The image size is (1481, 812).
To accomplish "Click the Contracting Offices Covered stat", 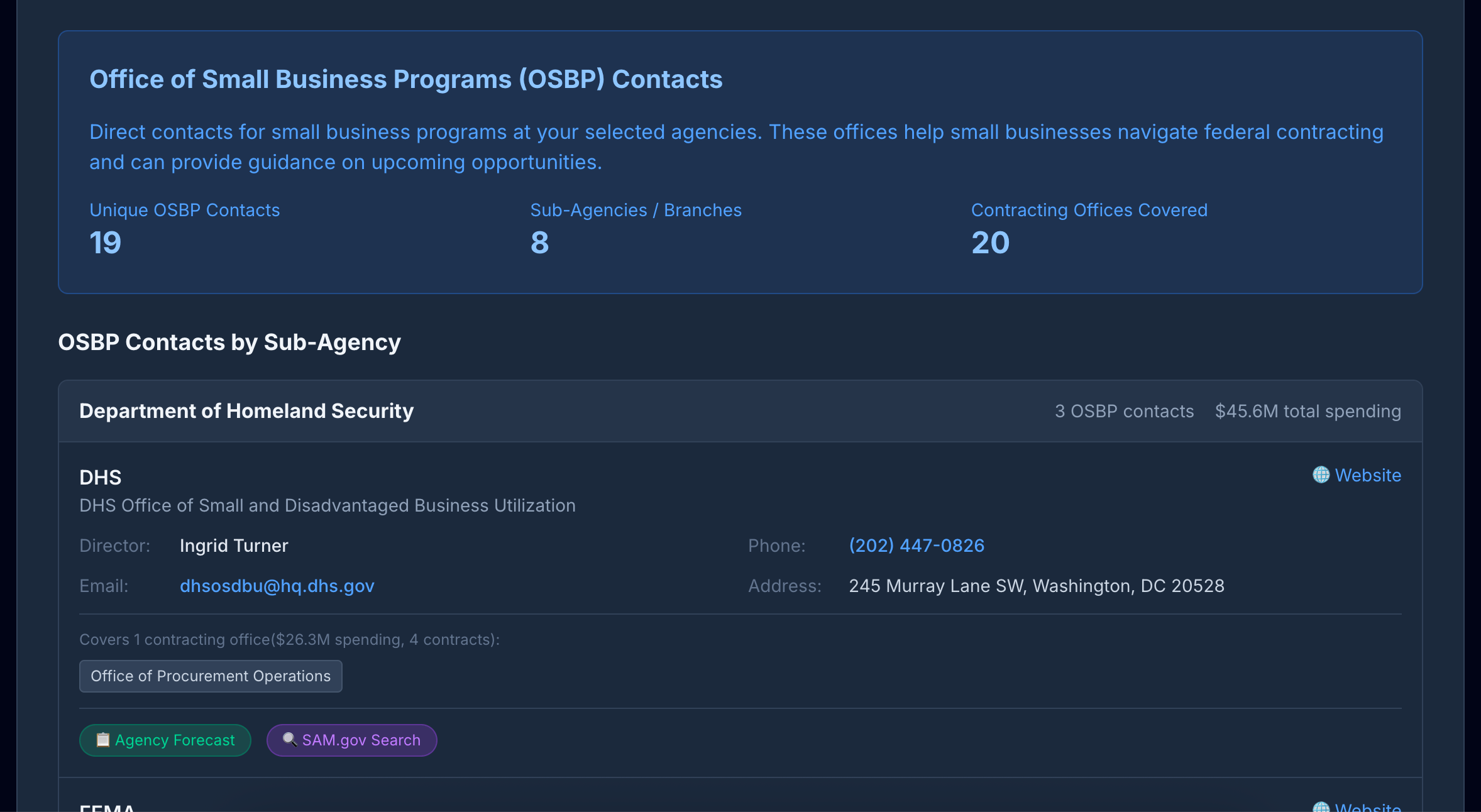I will coord(1089,210).
